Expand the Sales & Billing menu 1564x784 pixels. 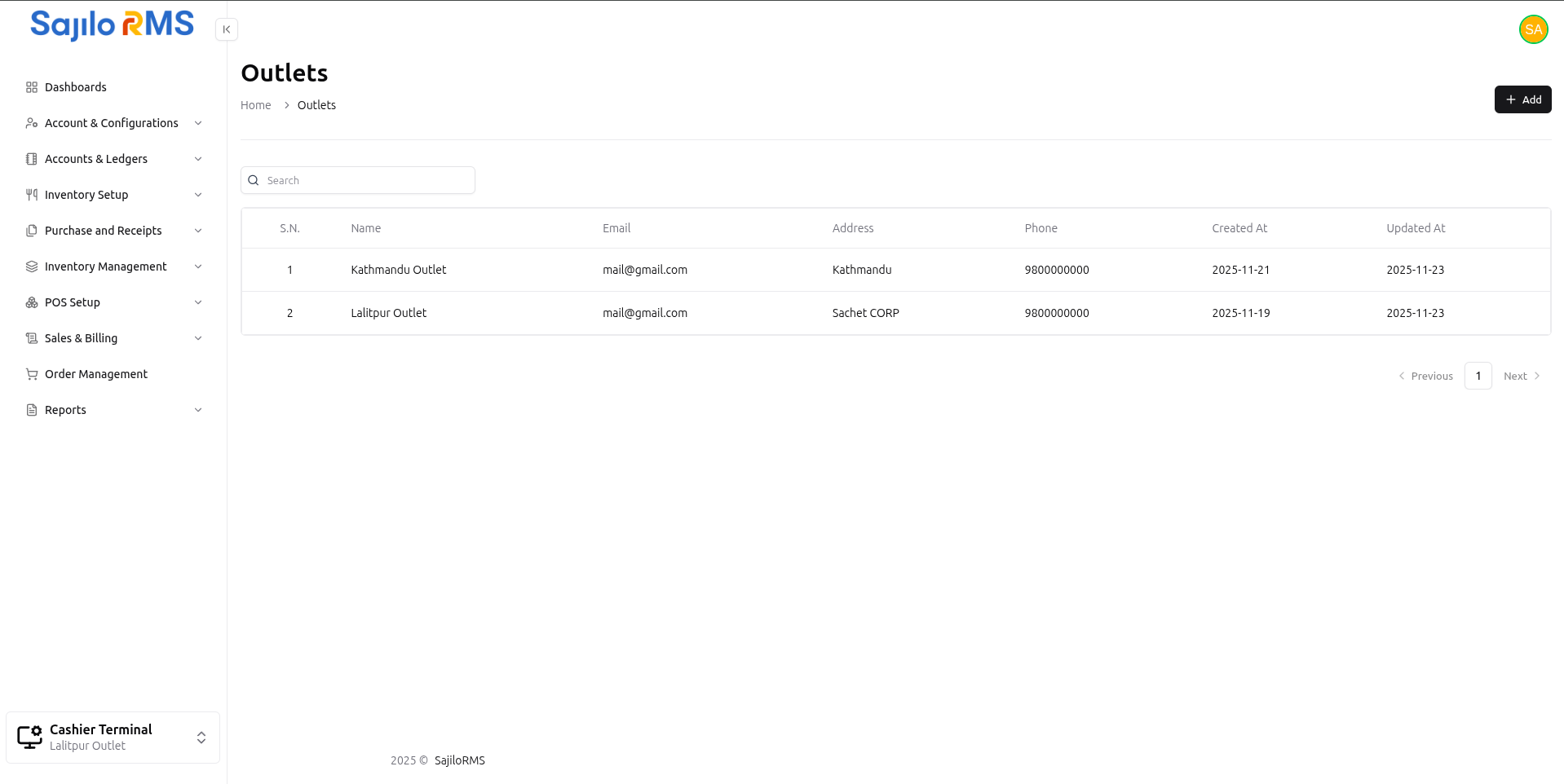tap(198, 338)
